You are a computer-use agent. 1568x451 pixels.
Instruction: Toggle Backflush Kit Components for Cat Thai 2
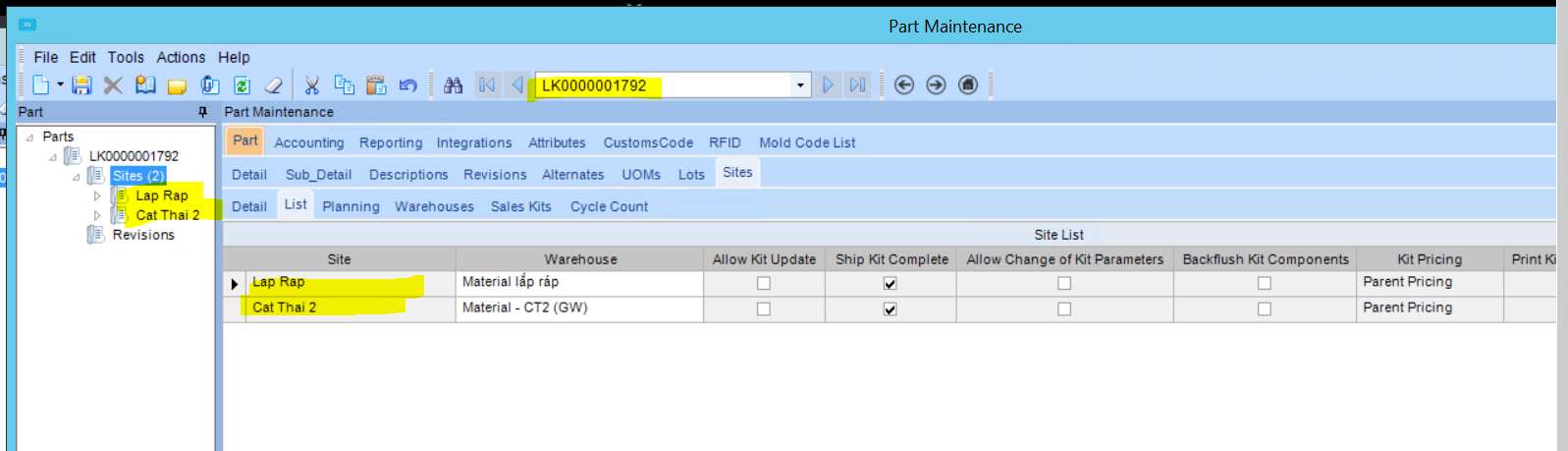pyautogui.click(x=1265, y=309)
